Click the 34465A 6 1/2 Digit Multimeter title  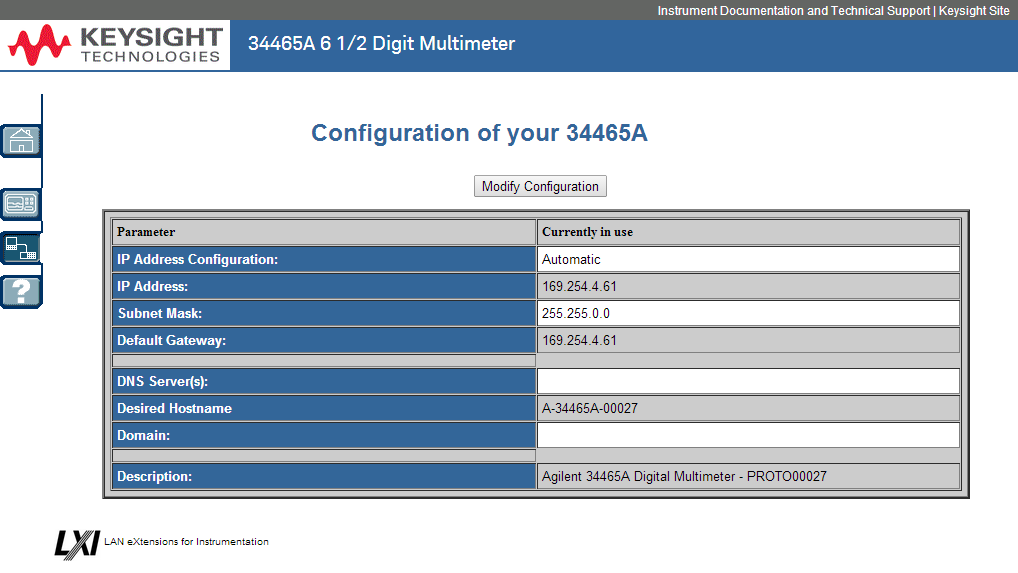click(381, 43)
